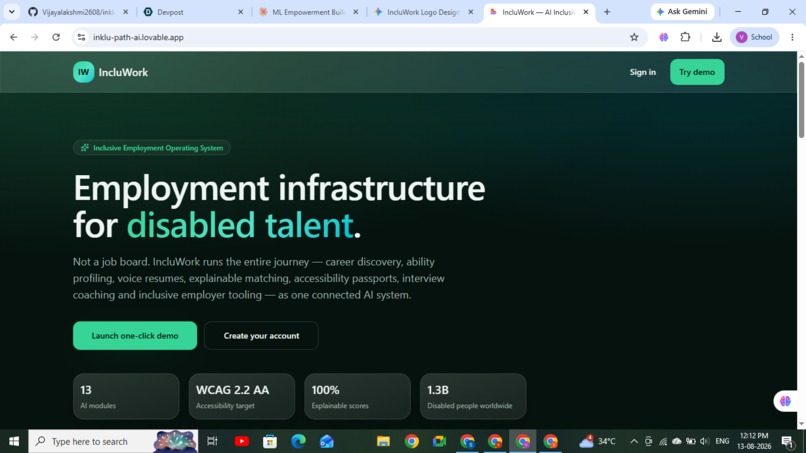View site information icon in address bar
This screenshot has width=806, height=453.
pos(81,37)
